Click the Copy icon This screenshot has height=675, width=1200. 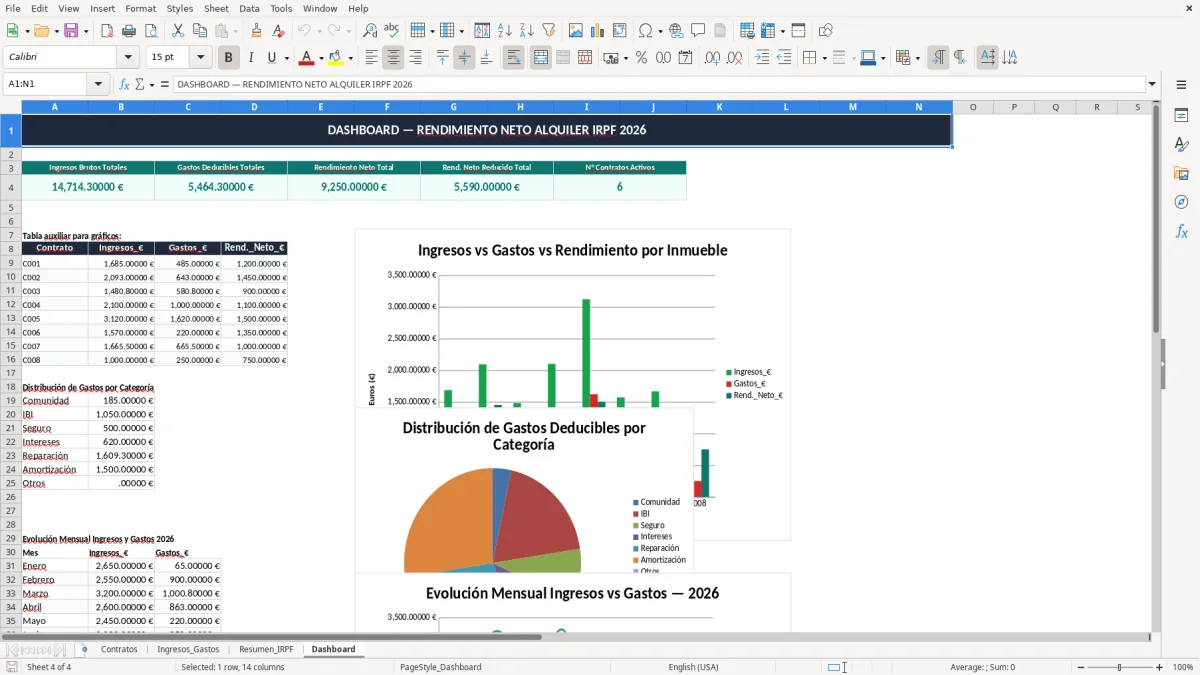pyautogui.click(x=200, y=31)
